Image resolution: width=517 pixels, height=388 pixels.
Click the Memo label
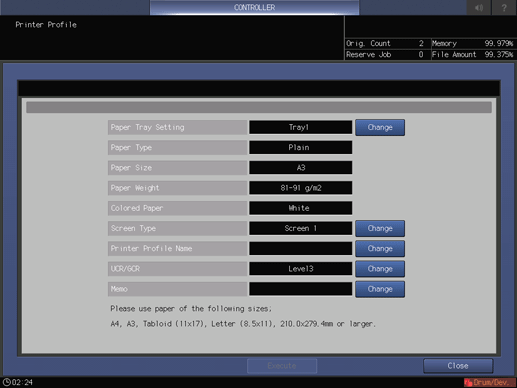(177, 289)
